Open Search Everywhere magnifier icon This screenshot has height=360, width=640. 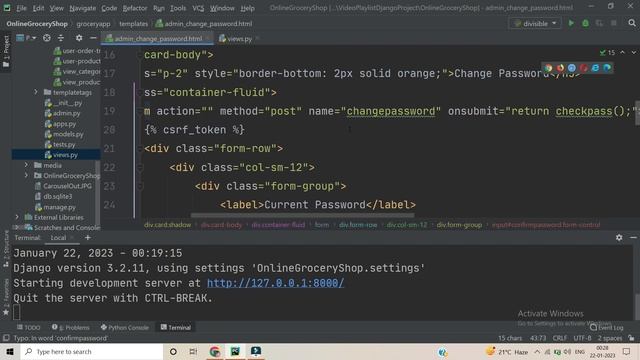point(632,23)
